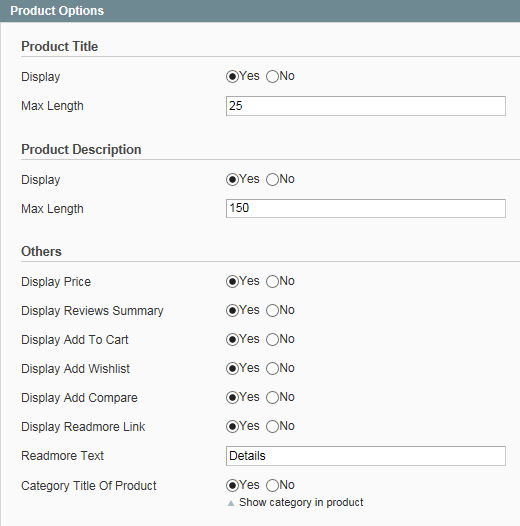Click the Product Title Max Length field
The image size is (520, 526).
[x=366, y=106]
